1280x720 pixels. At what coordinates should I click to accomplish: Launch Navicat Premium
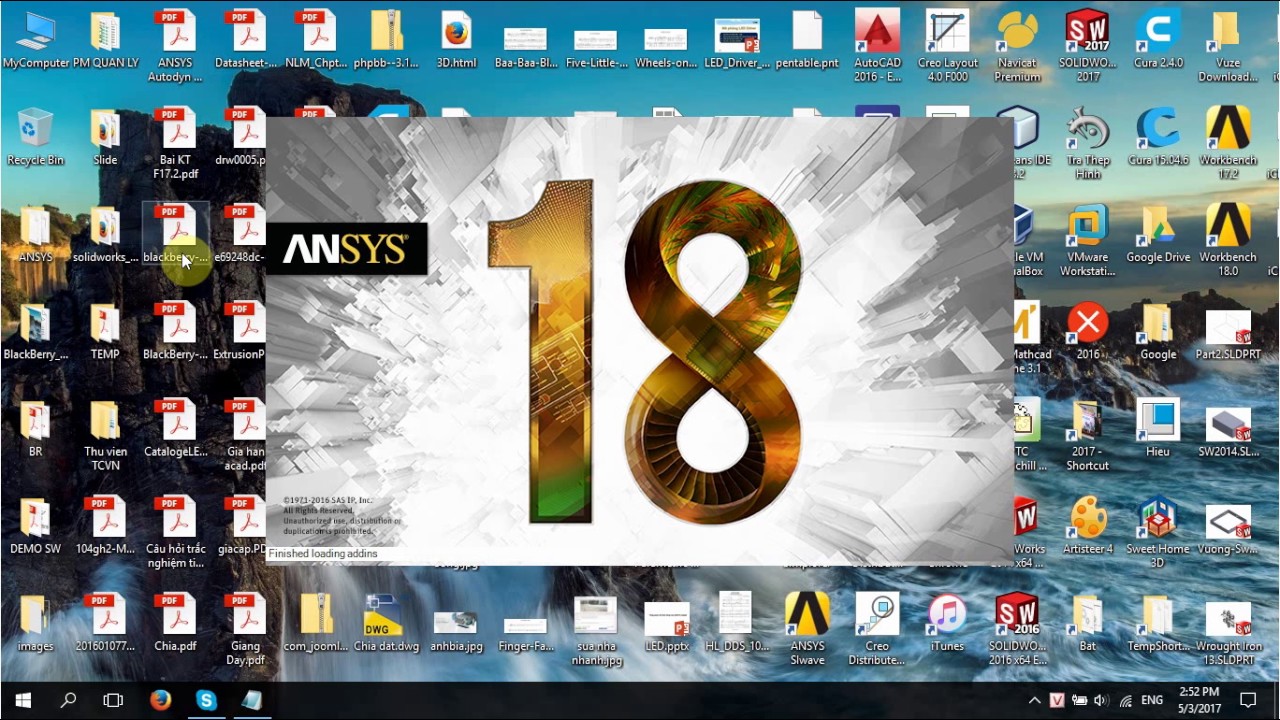[x=1017, y=46]
